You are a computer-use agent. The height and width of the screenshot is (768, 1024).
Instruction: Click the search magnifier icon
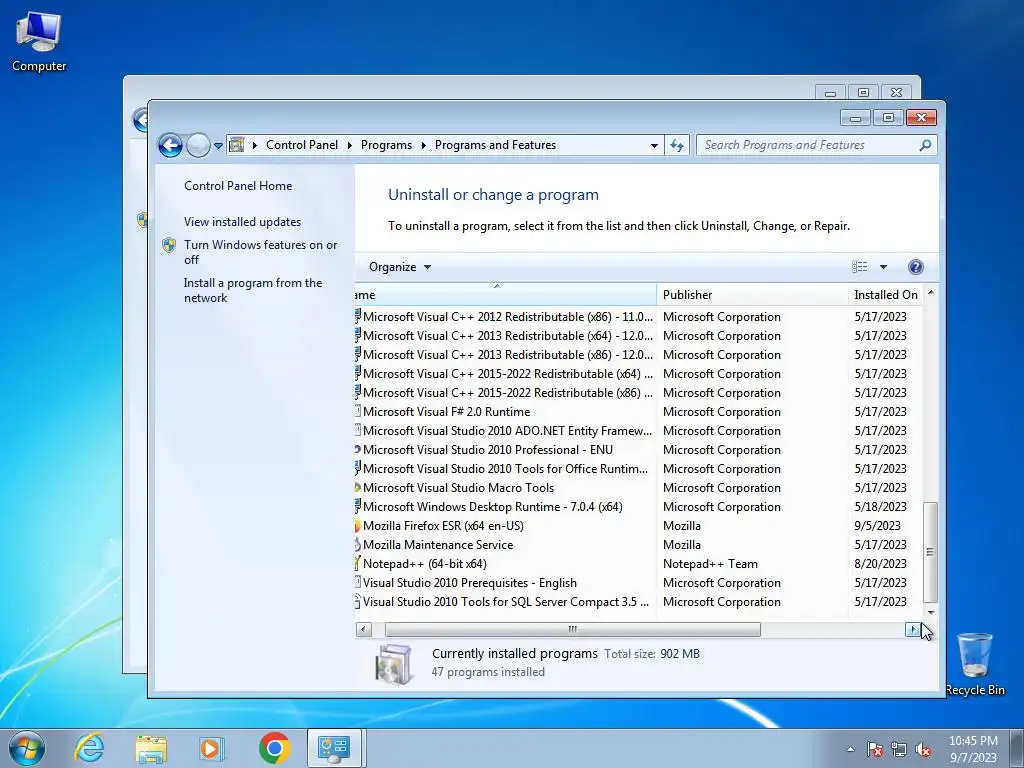(x=925, y=145)
